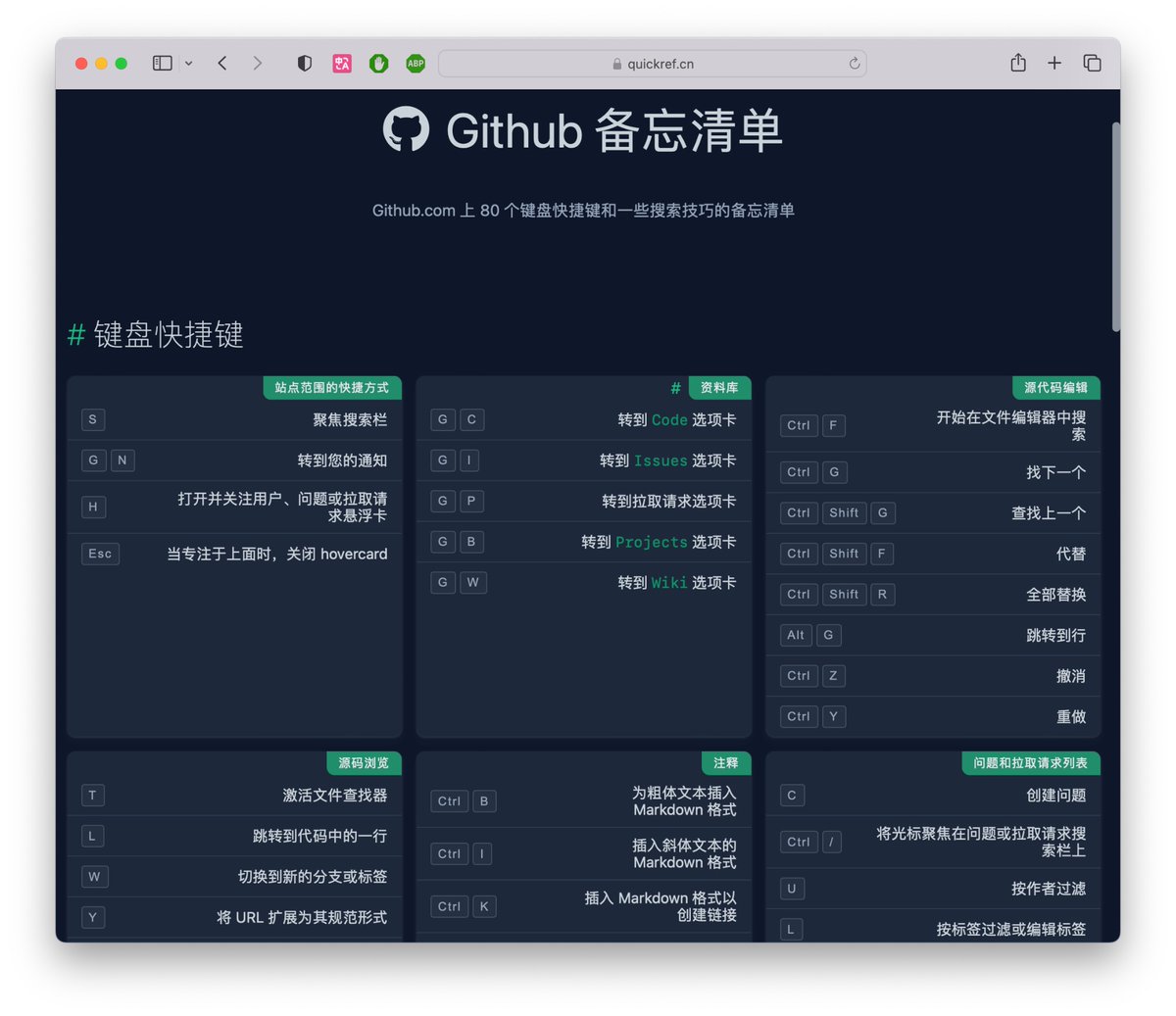Click the GitHub Octocat logo
This screenshot has height=1016, width=1176.
coord(406,129)
